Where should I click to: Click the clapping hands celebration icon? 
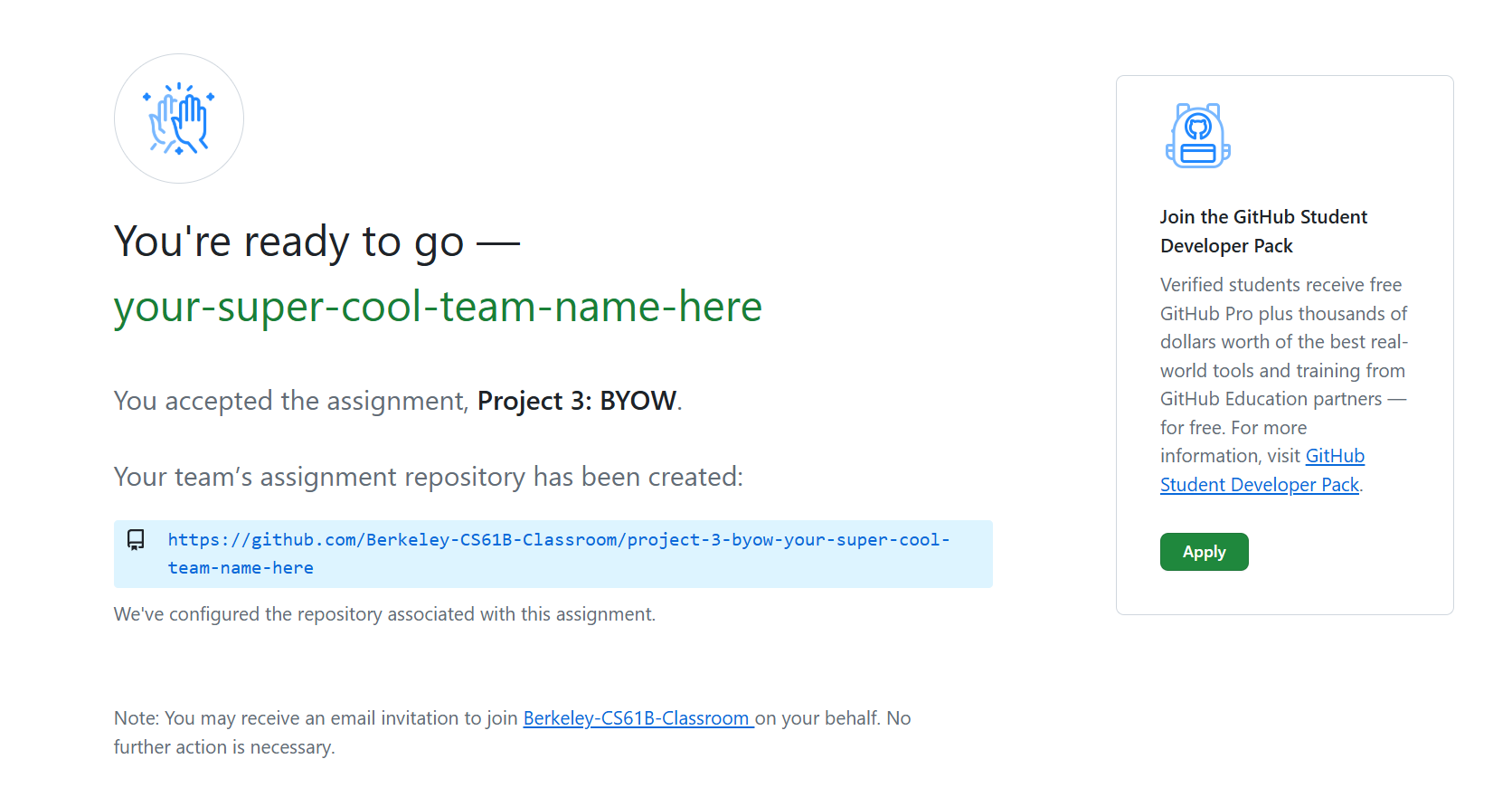point(178,118)
